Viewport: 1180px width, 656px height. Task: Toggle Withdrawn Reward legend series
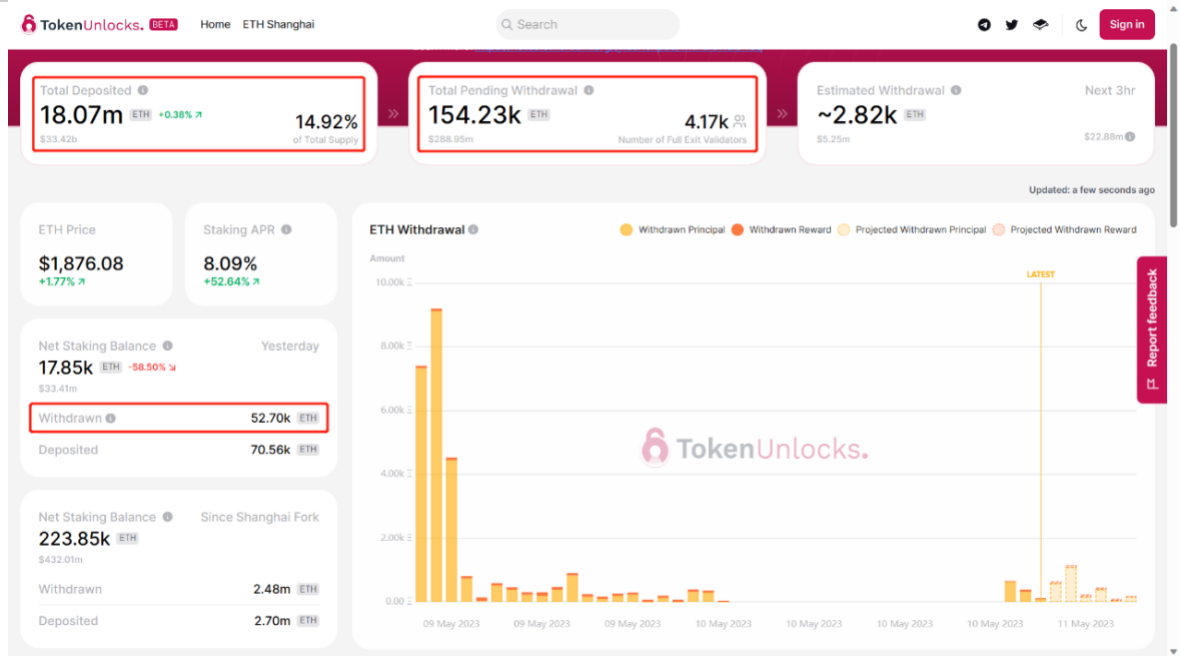pos(781,230)
